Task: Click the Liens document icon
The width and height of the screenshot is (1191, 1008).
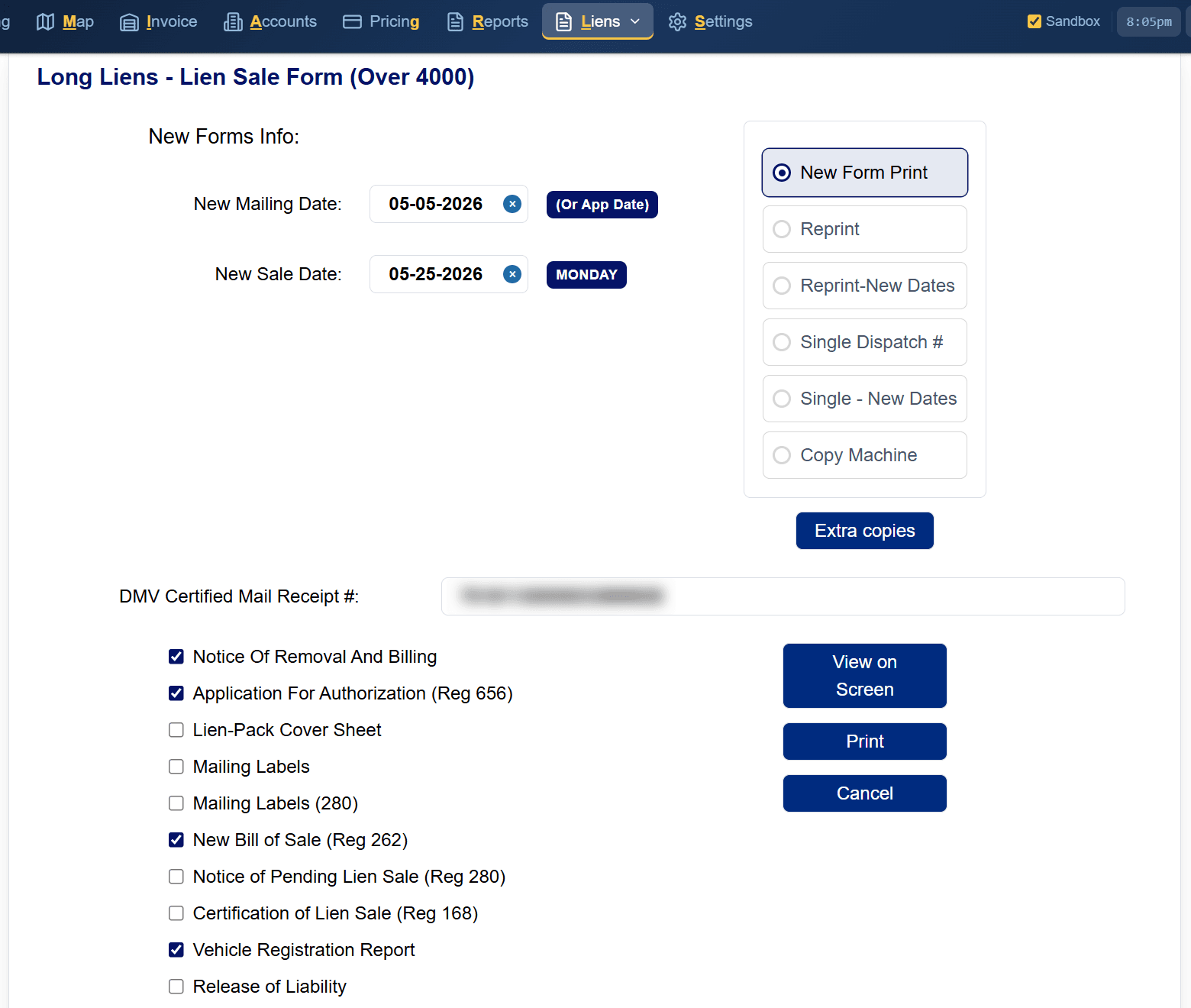Action: click(x=563, y=22)
